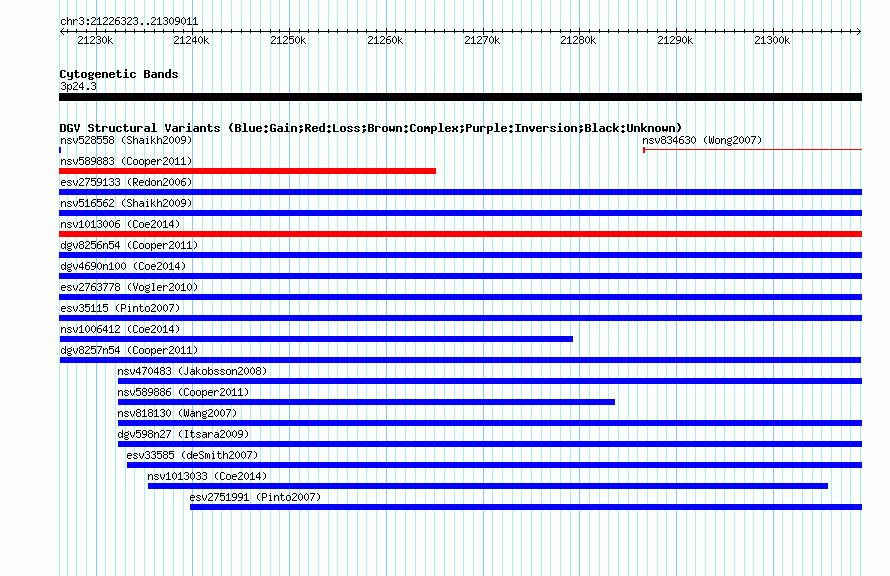Select dgv8256n54 (Cooper2011) label
Image resolution: width=890 pixels, height=576 pixels.
[x=129, y=245]
